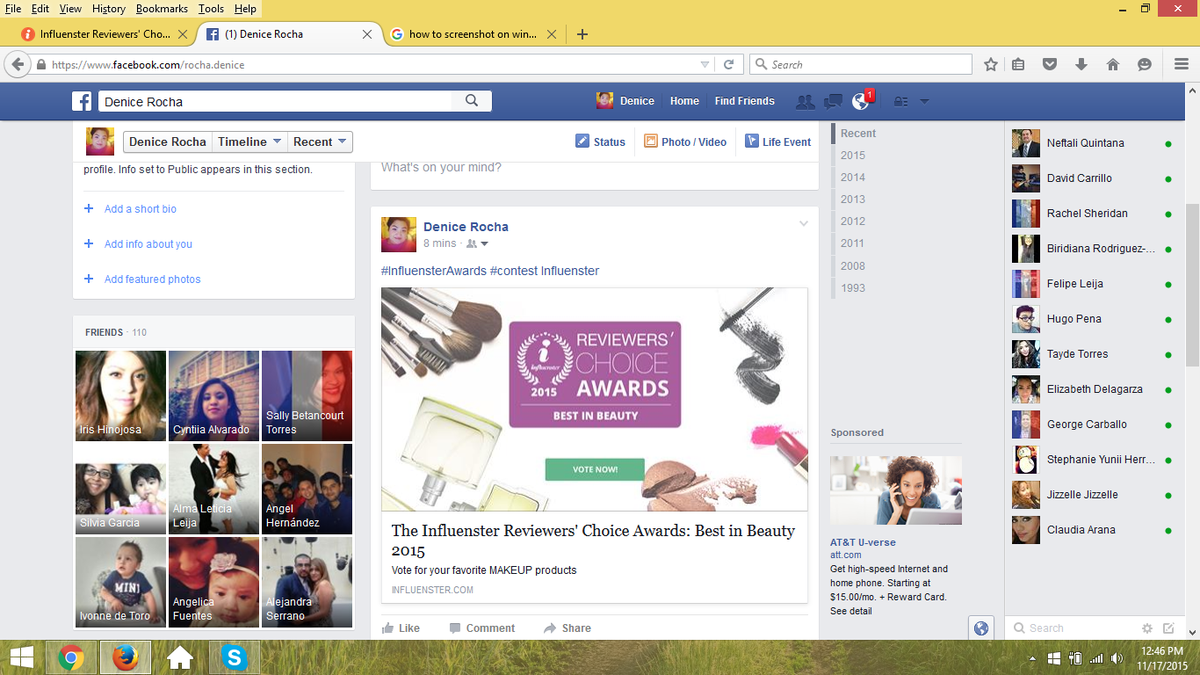This screenshot has height=675, width=1200.
Task: Click the Status composer icon
Action: pos(582,142)
